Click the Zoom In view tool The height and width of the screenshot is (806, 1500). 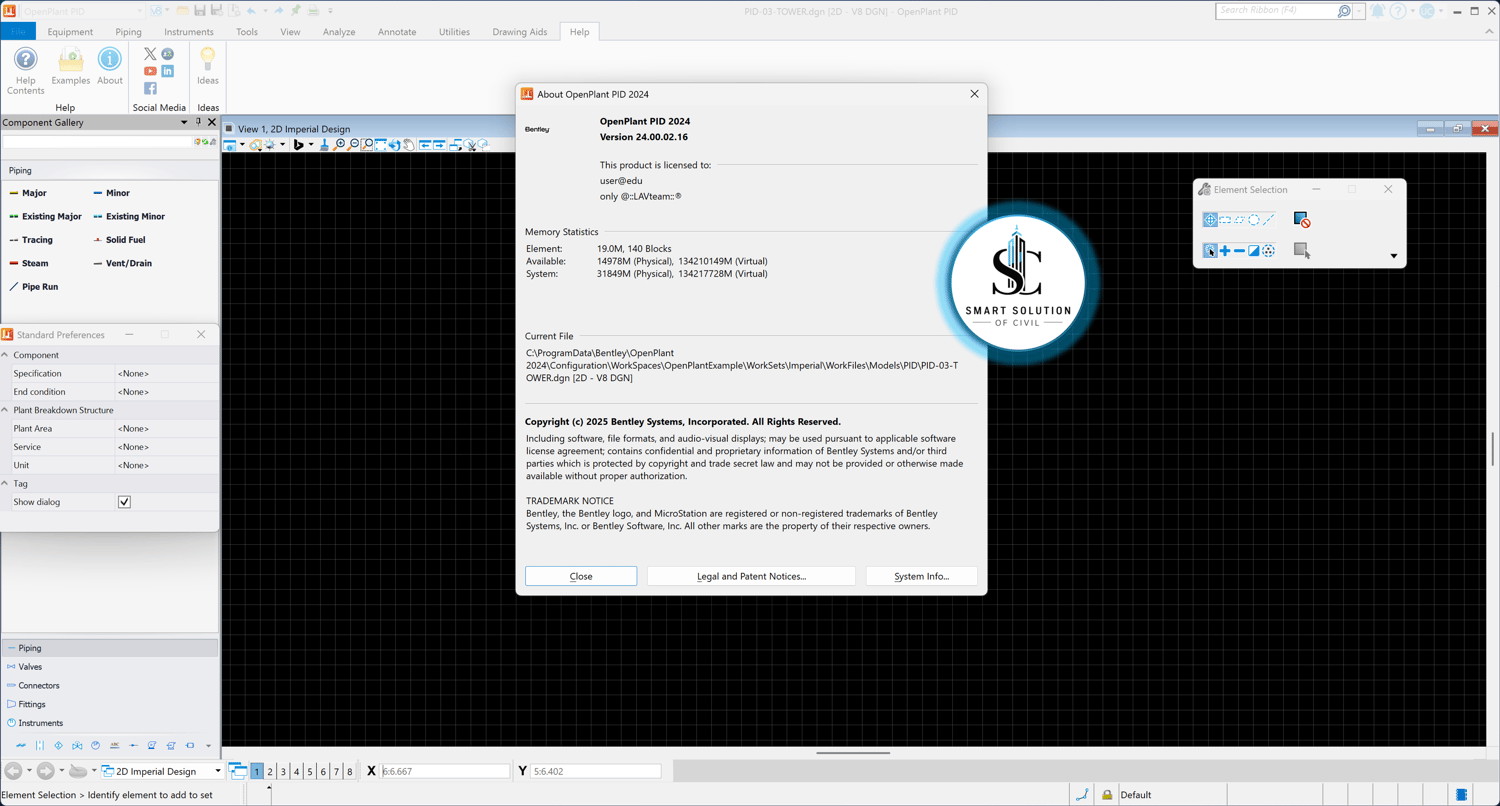tap(340, 145)
